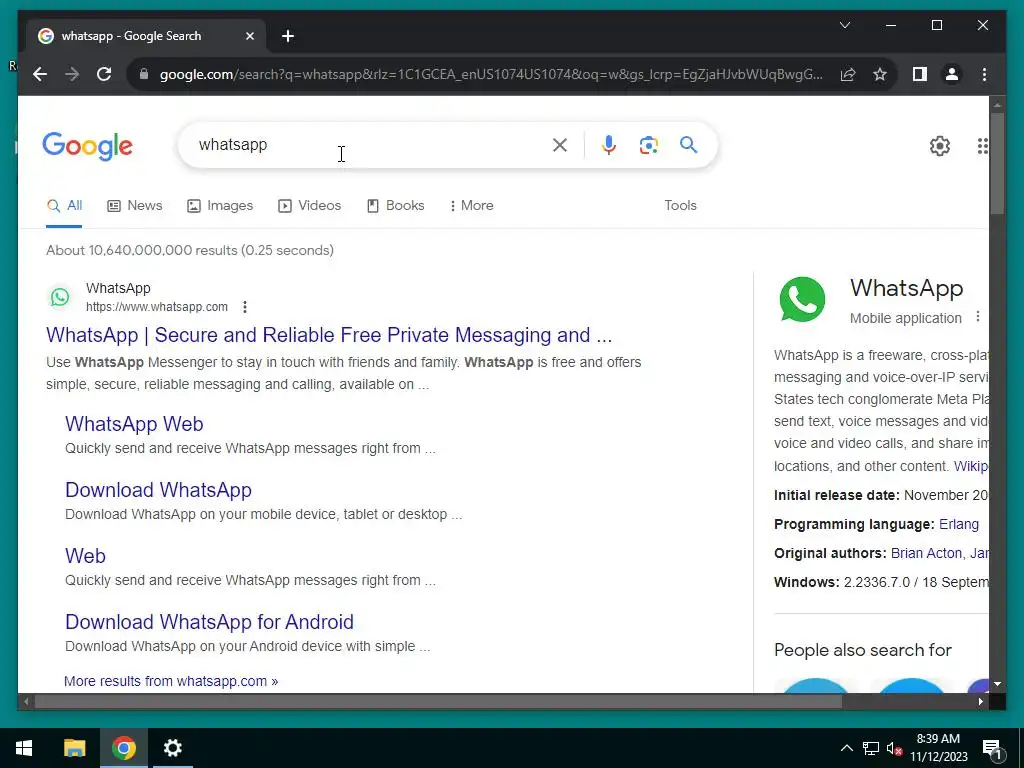Click the Chrome taskbar icon
This screenshot has width=1024, height=768.
tap(123, 748)
